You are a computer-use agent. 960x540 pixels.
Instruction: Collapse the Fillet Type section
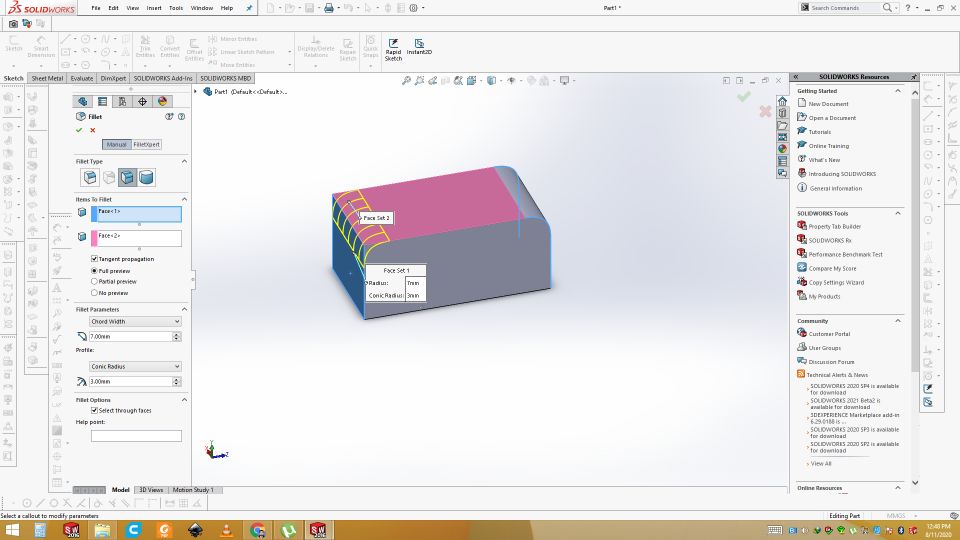[184, 161]
